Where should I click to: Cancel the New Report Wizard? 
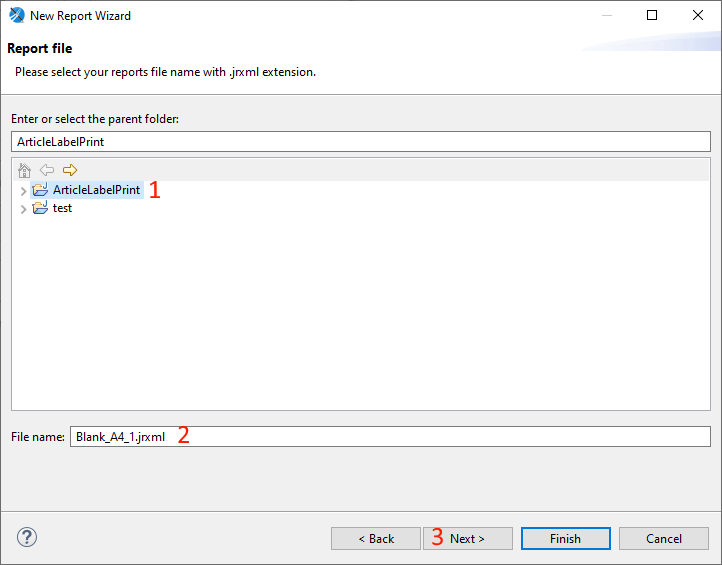[663, 538]
